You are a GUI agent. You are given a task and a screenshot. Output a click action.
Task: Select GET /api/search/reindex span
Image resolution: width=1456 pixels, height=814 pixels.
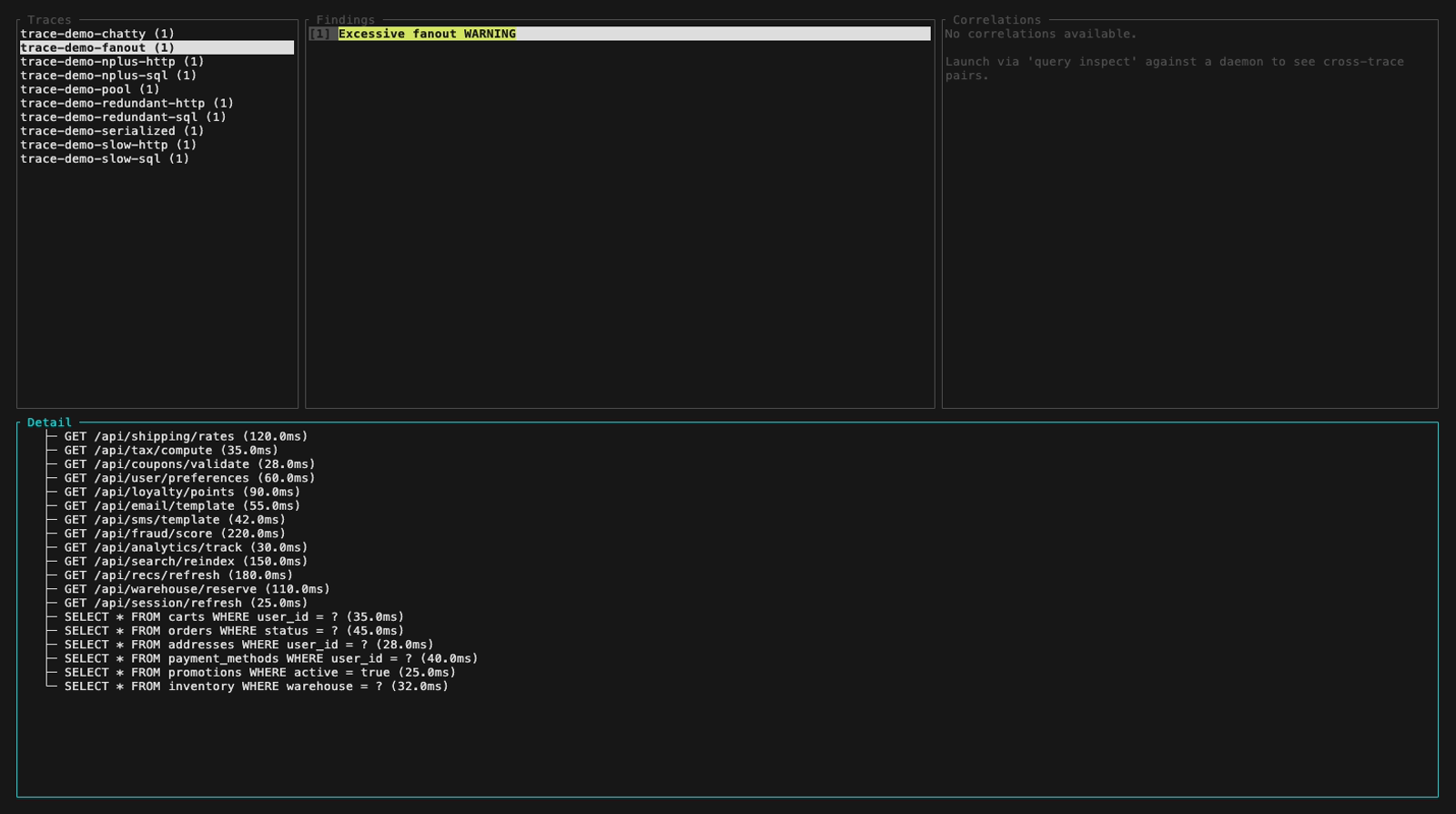point(186,562)
